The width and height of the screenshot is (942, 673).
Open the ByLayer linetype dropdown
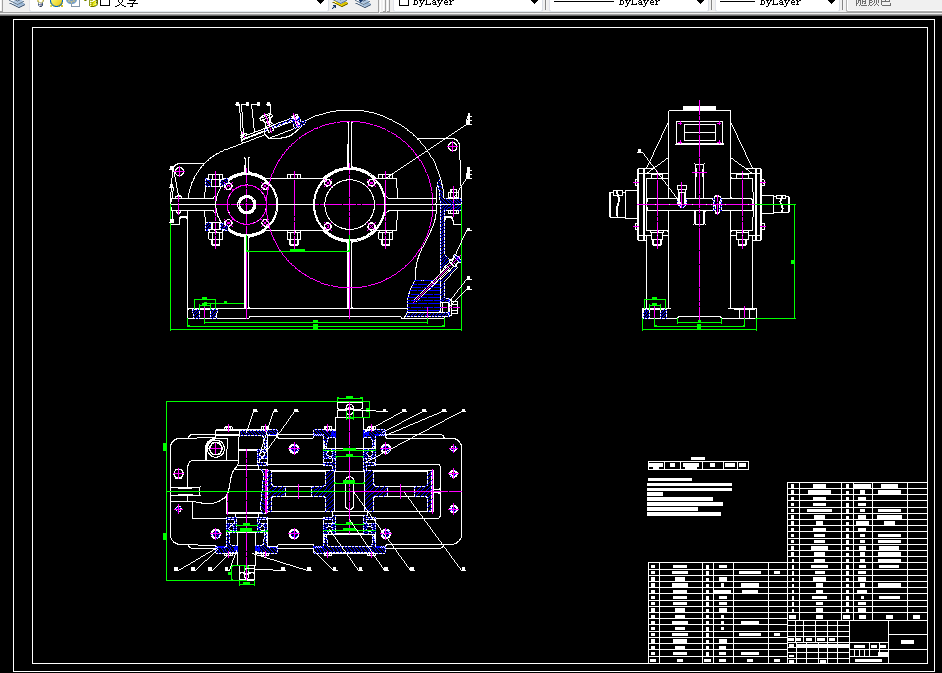tap(700, 3)
